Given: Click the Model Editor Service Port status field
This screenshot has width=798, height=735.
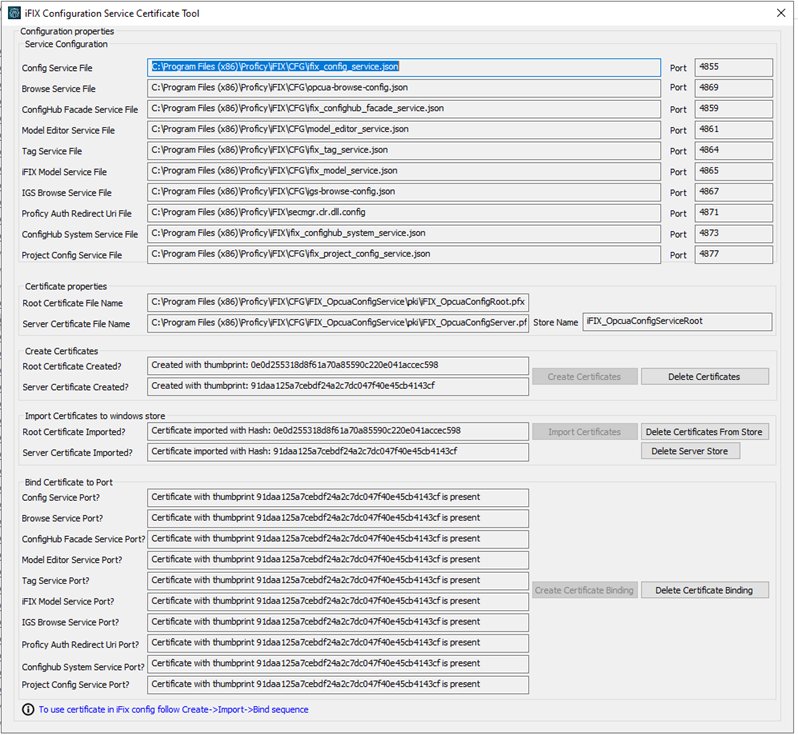Looking at the screenshot, I should coord(338,560).
